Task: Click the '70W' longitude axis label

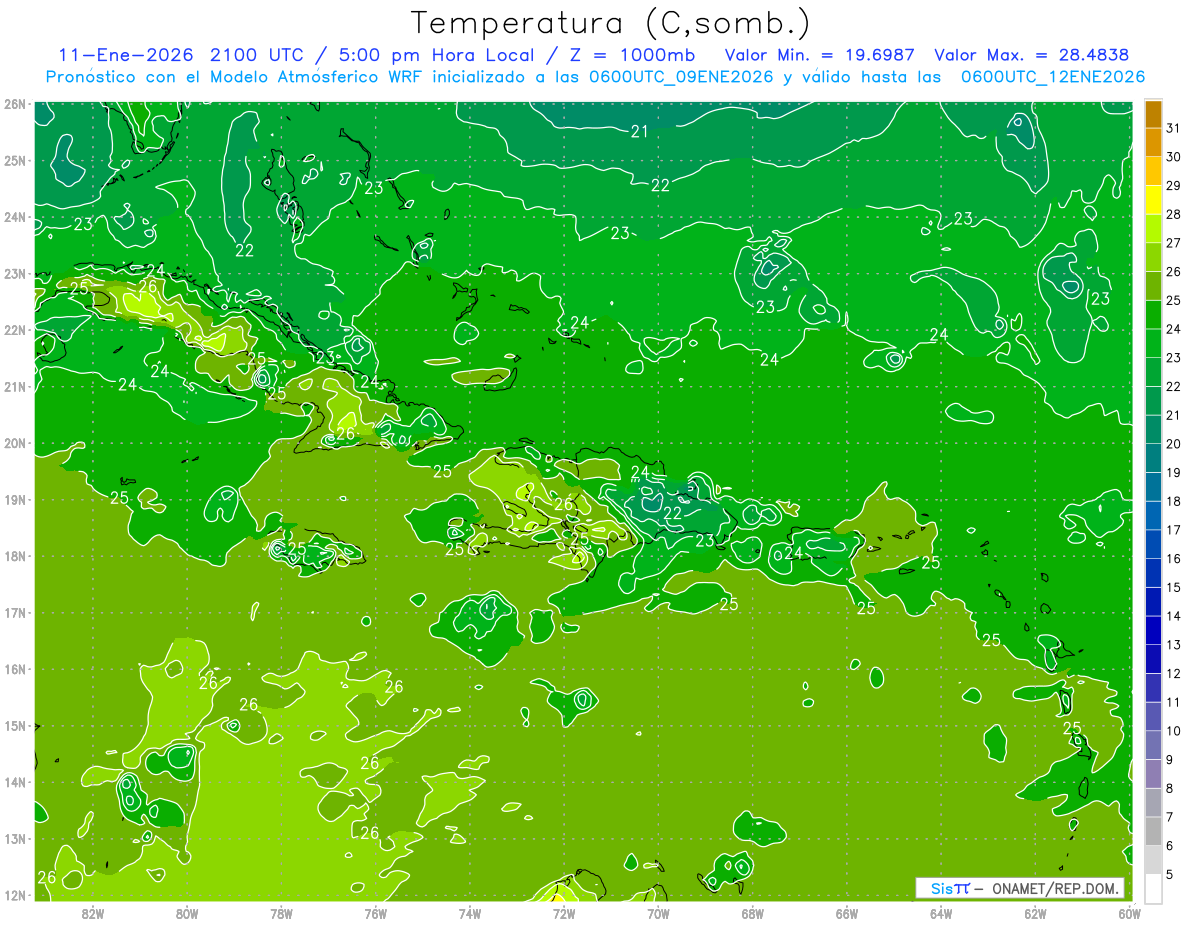Action: tap(658, 913)
